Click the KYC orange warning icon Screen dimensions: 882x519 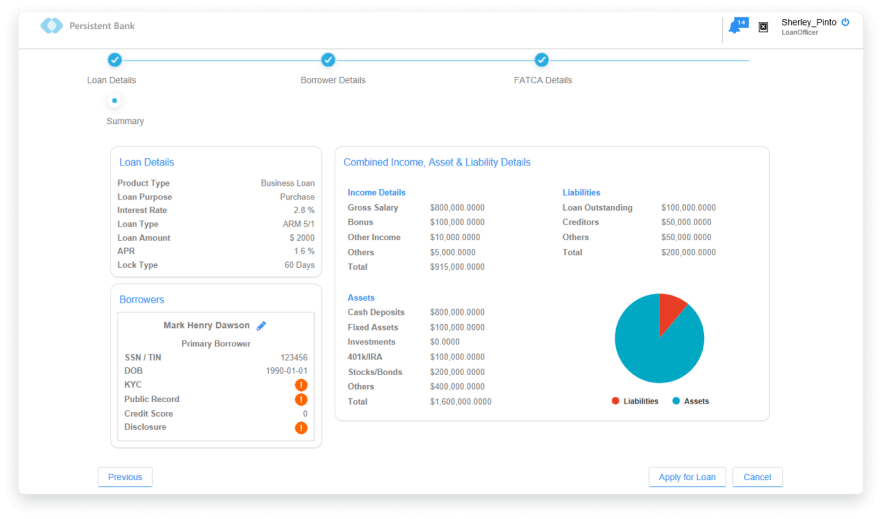[301, 385]
